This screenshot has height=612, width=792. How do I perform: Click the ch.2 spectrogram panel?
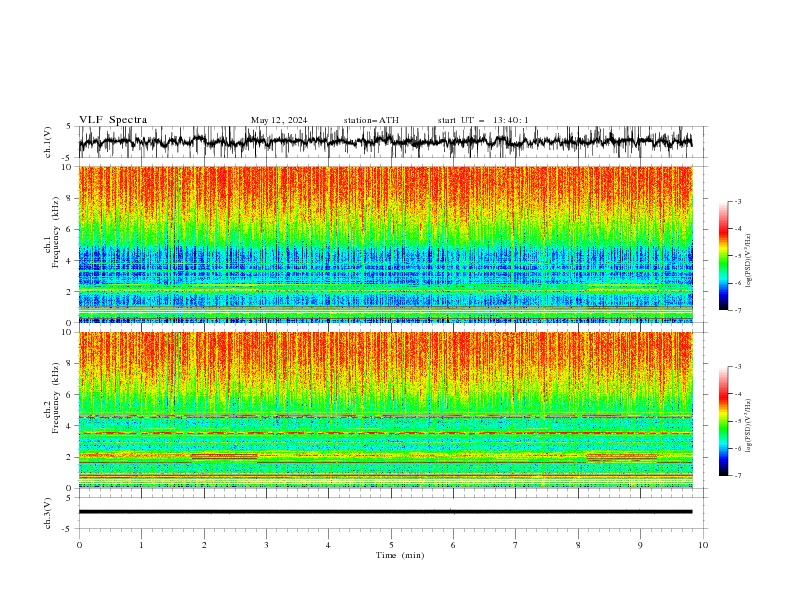[386, 410]
